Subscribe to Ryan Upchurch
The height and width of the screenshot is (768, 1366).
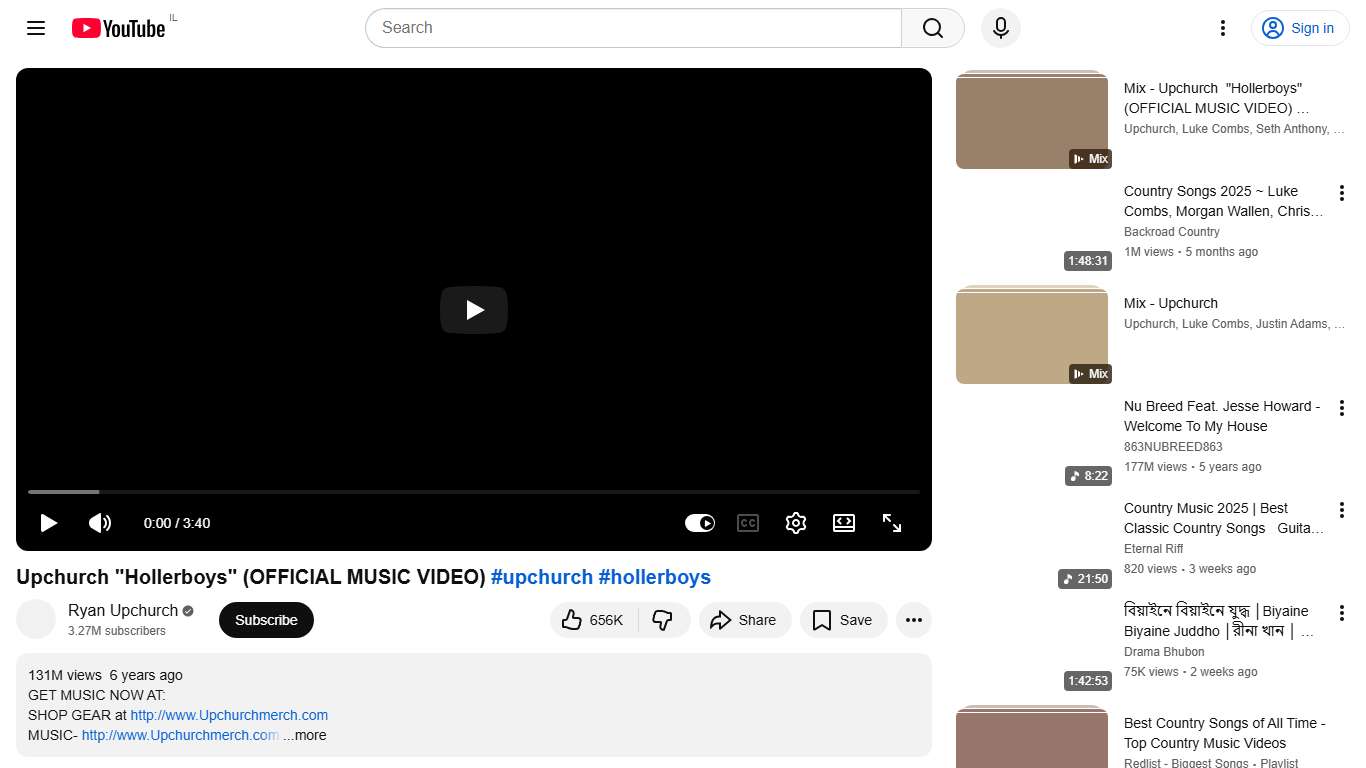pos(265,620)
